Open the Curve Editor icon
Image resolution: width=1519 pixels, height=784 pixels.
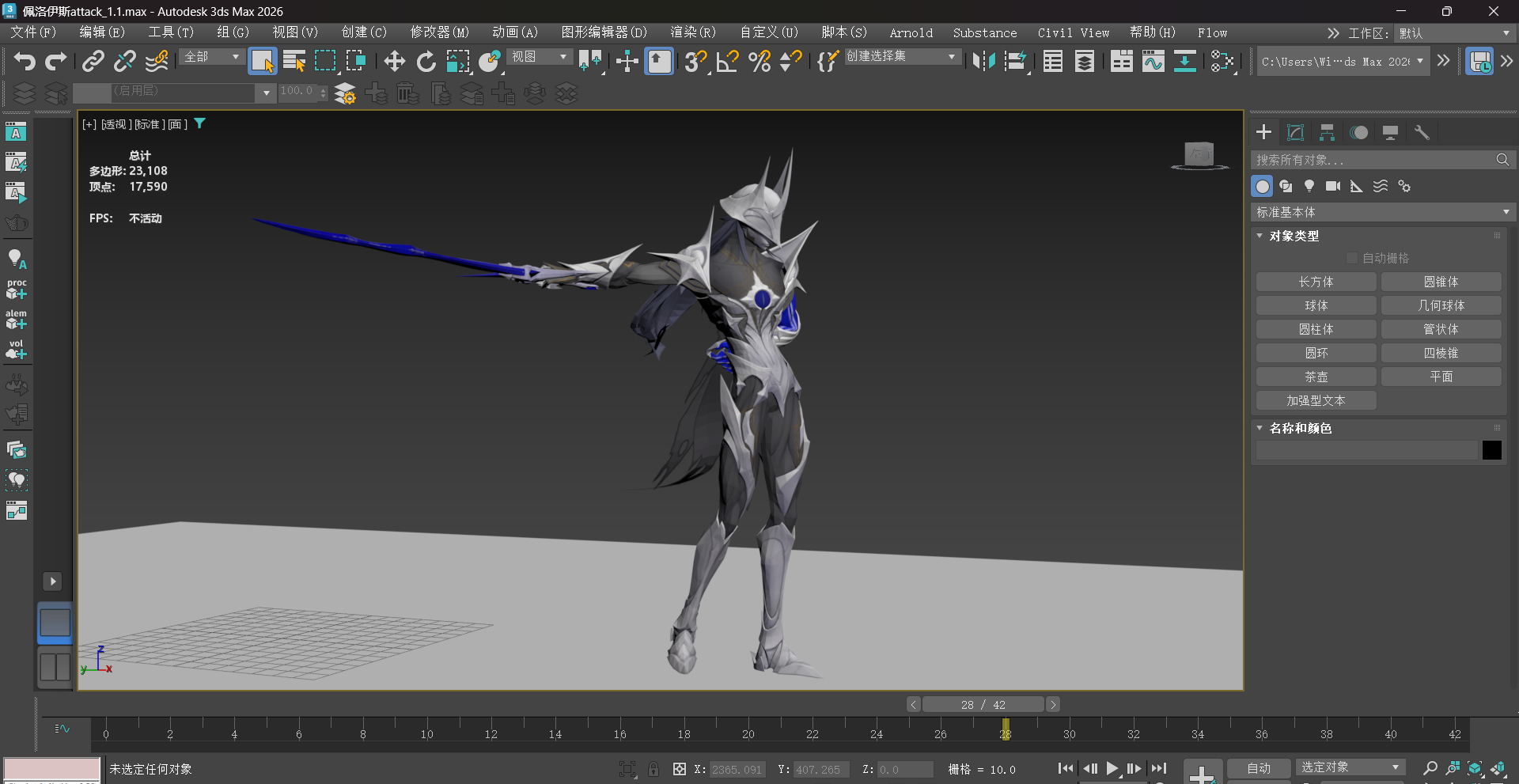(x=1153, y=61)
